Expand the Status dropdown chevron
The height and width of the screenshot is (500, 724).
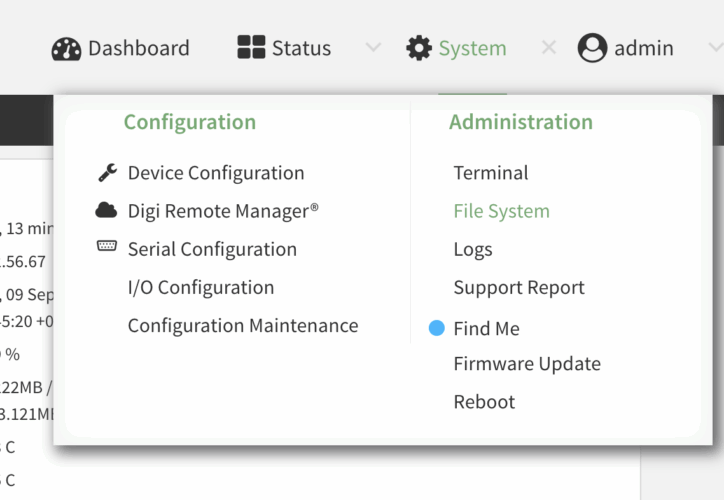click(372, 48)
